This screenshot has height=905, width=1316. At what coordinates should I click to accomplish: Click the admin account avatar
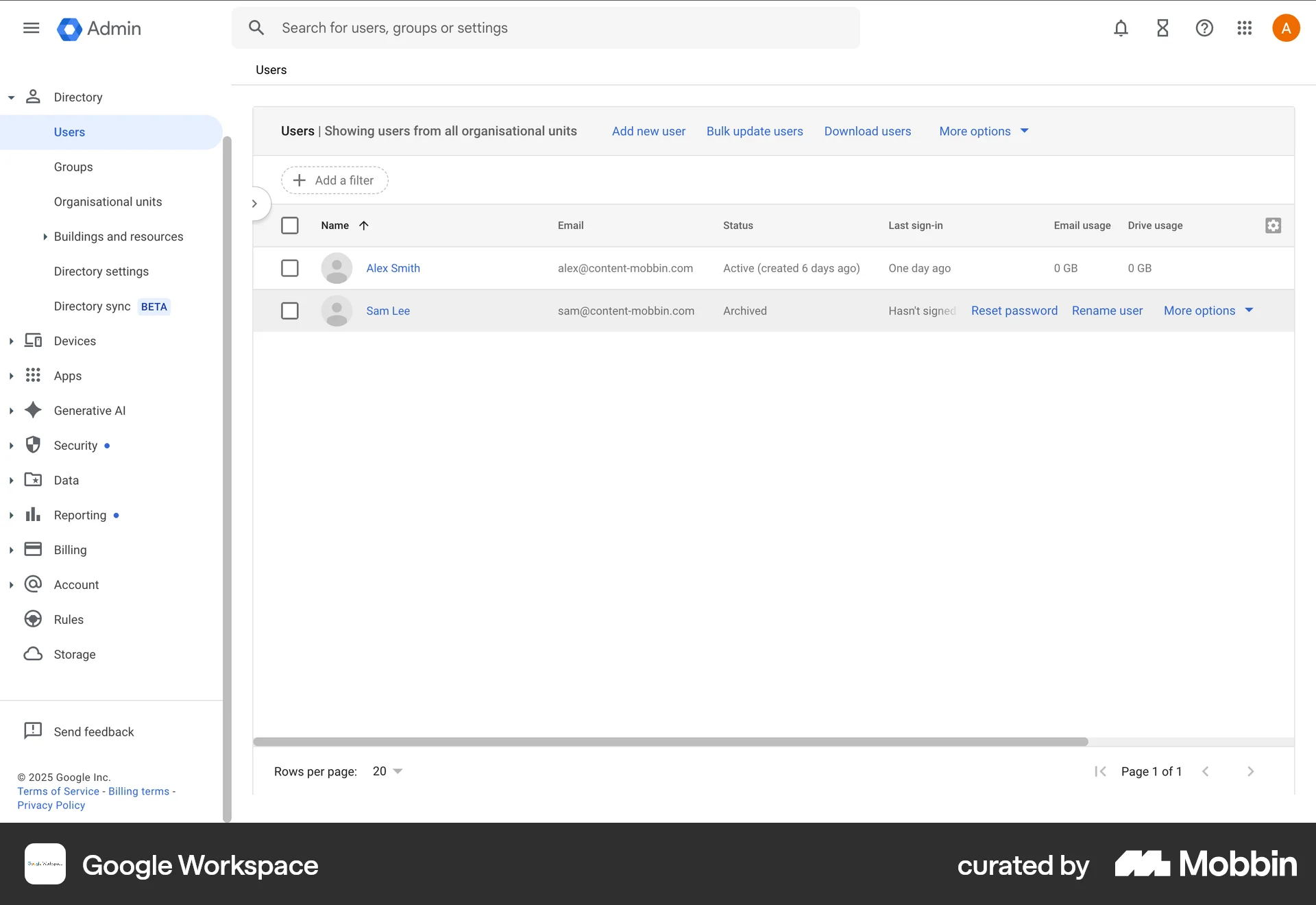pyautogui.click(x=1286, y=28)
